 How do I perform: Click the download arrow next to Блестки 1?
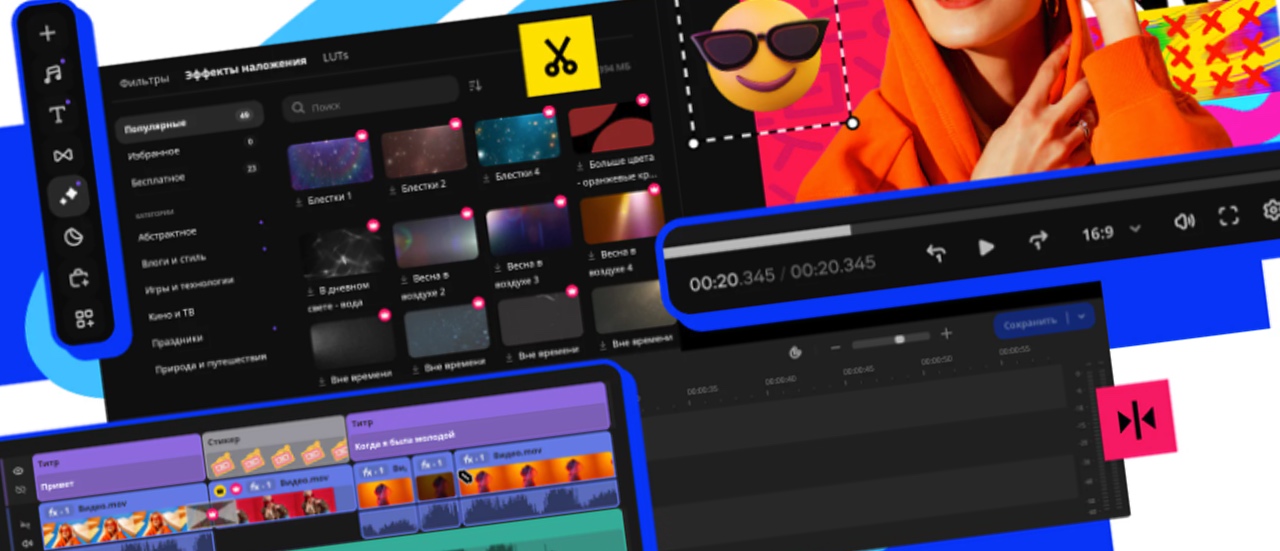point(299,201)
